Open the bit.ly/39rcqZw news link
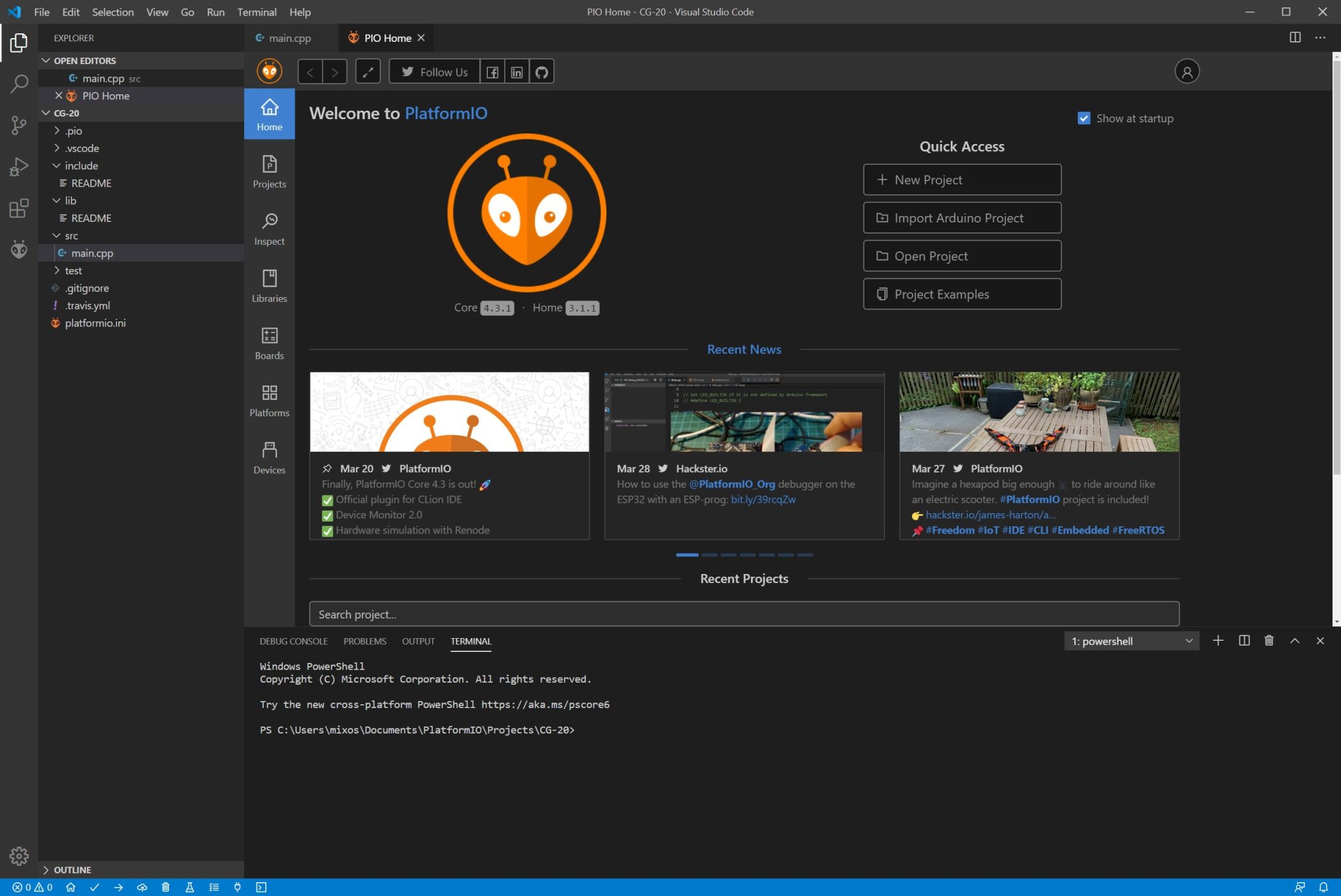This screenshot has height=896, width=1341. [763, 499]
